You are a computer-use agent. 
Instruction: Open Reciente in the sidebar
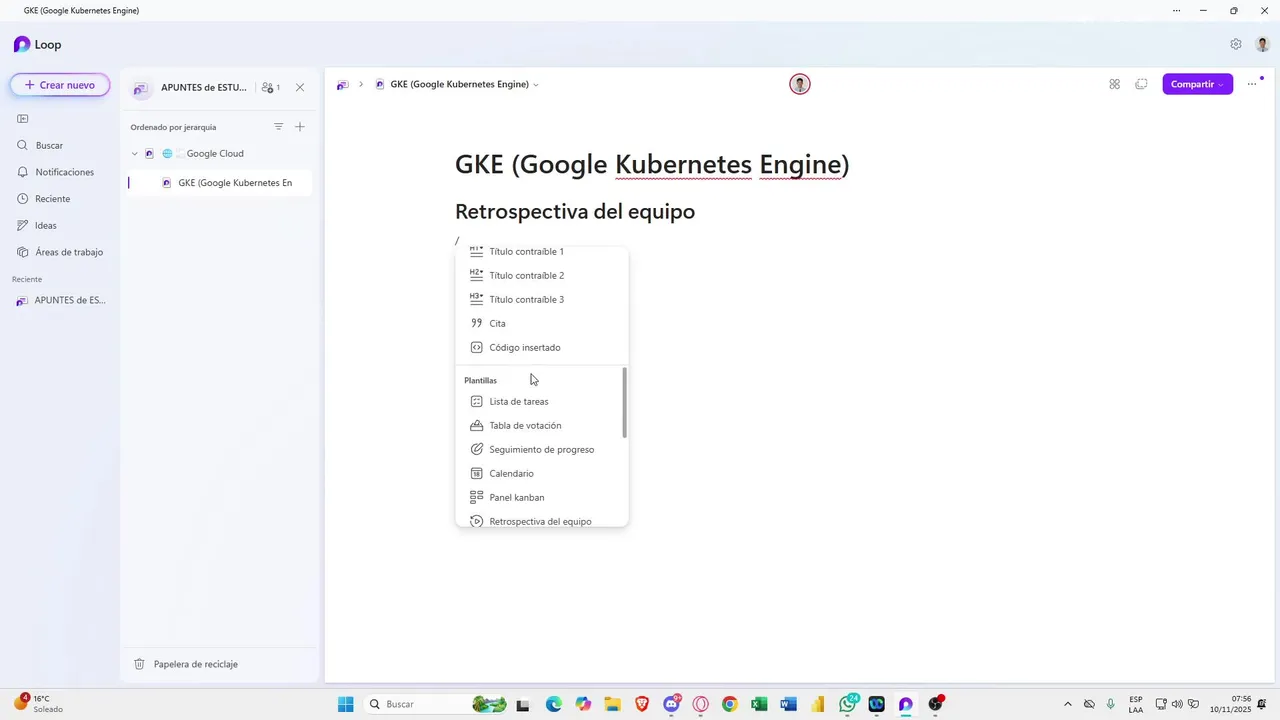52,199
